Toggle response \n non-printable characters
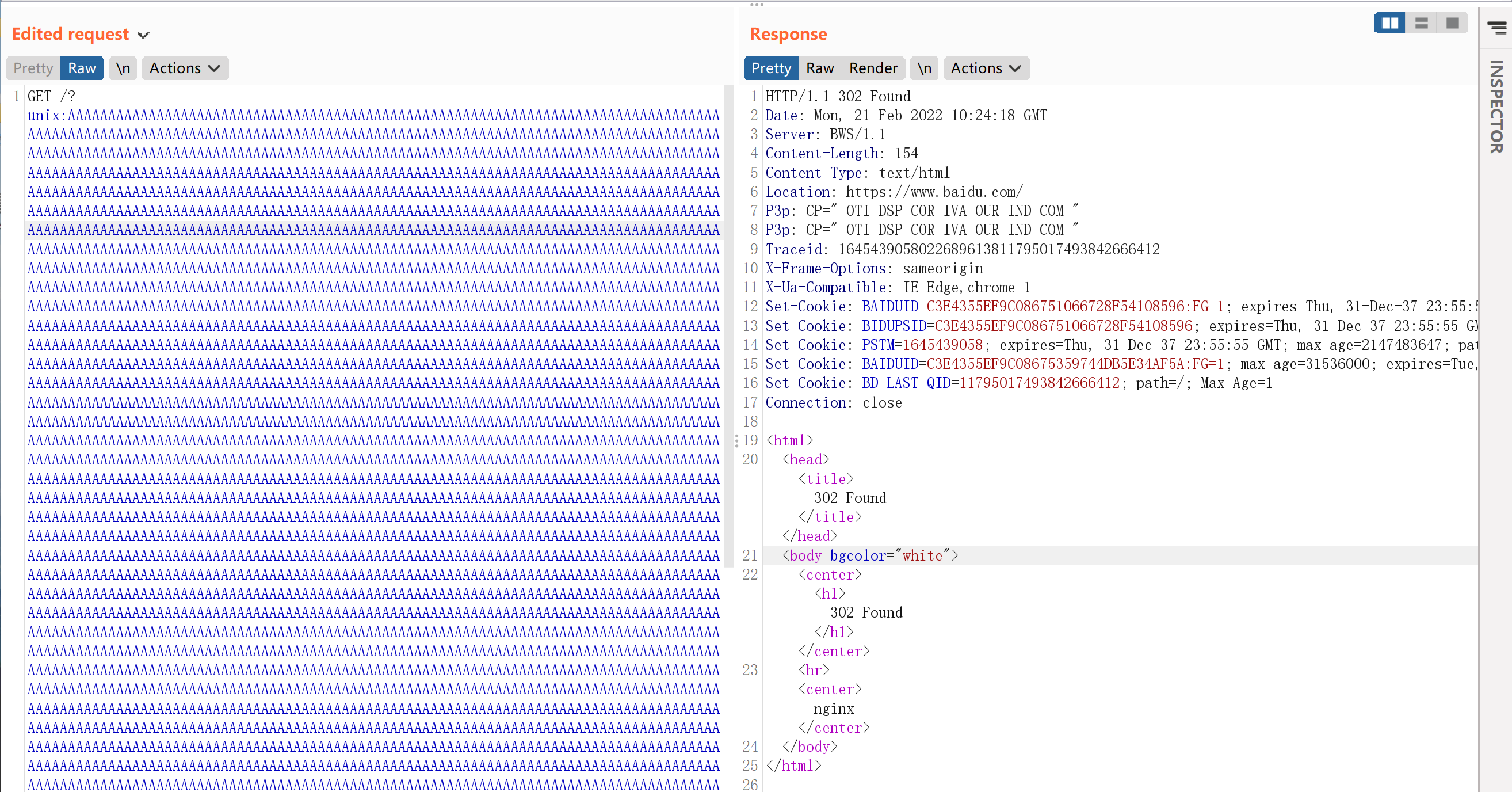The height and width of the screenshot is (792, 1512). point(925,68)
